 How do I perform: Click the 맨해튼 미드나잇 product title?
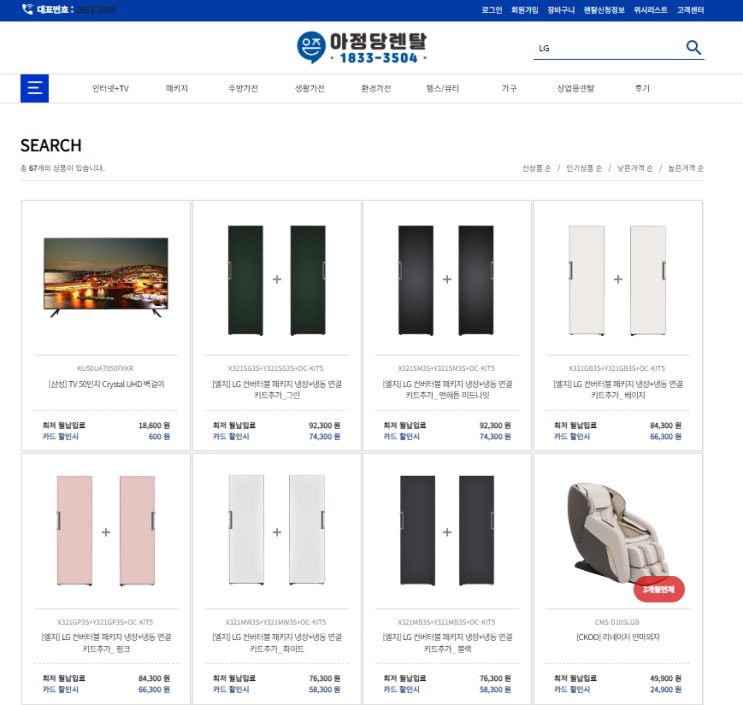(x=447, y=389)
